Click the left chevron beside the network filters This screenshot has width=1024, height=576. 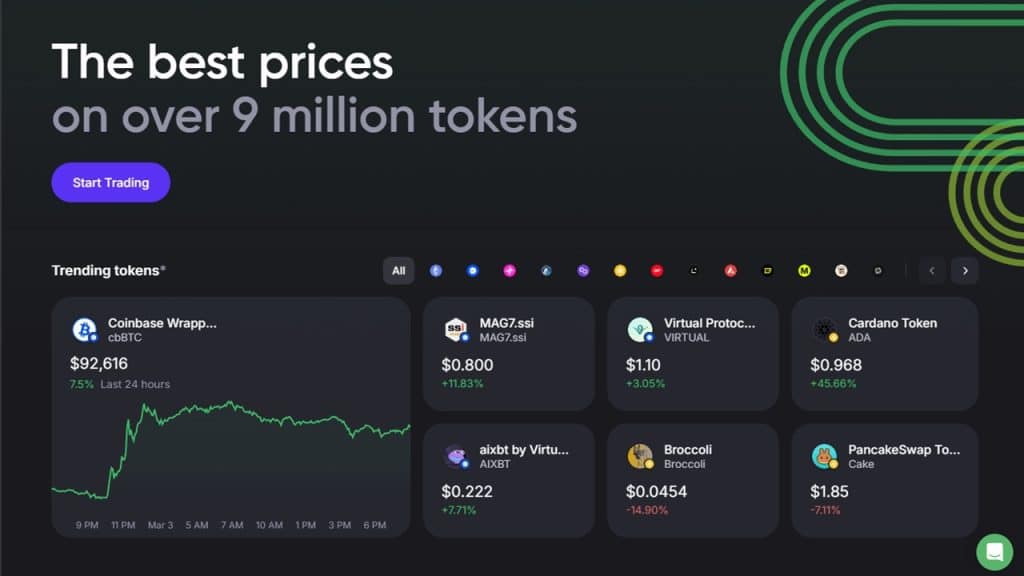(932, 270)
